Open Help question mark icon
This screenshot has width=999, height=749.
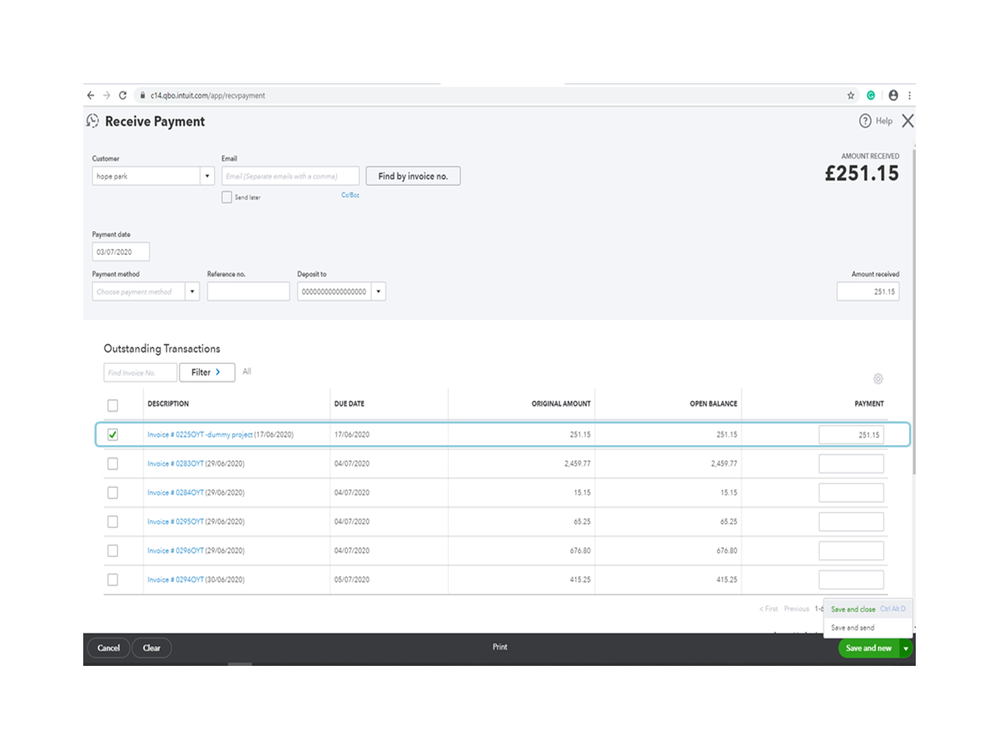click(865, 121)
